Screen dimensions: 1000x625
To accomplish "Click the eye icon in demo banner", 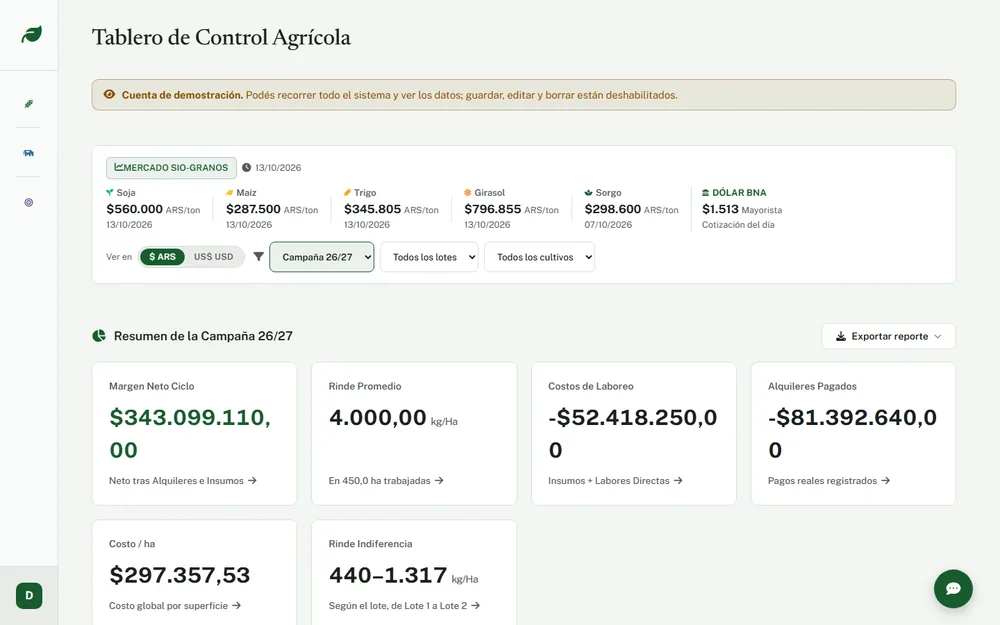I will pos(109,94).
